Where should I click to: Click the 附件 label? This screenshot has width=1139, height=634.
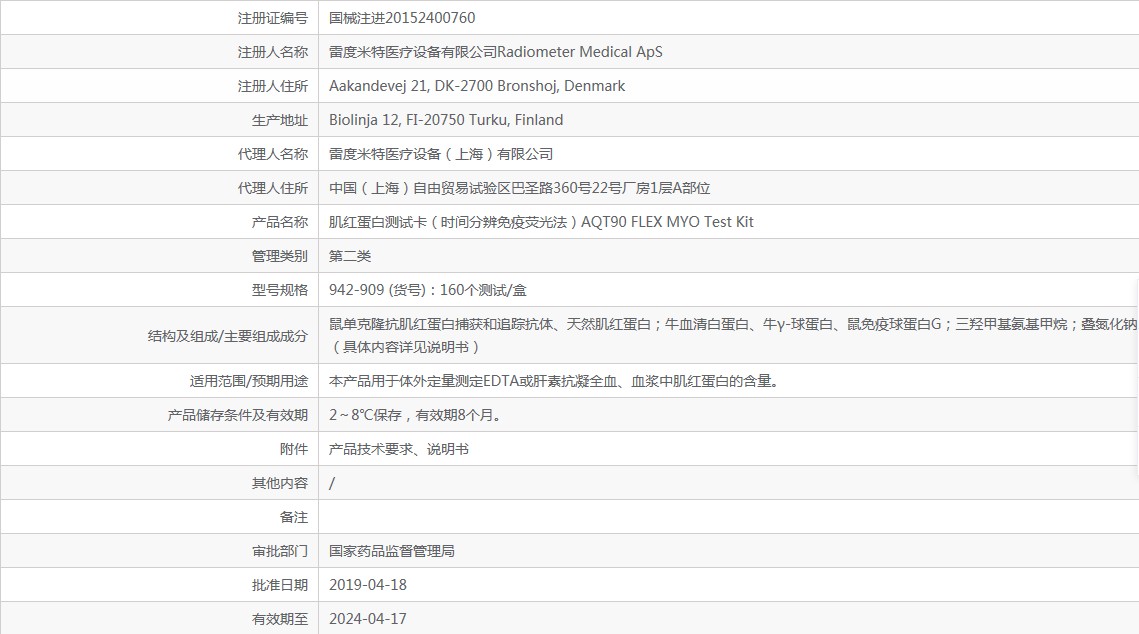click(x=293, y=450)
